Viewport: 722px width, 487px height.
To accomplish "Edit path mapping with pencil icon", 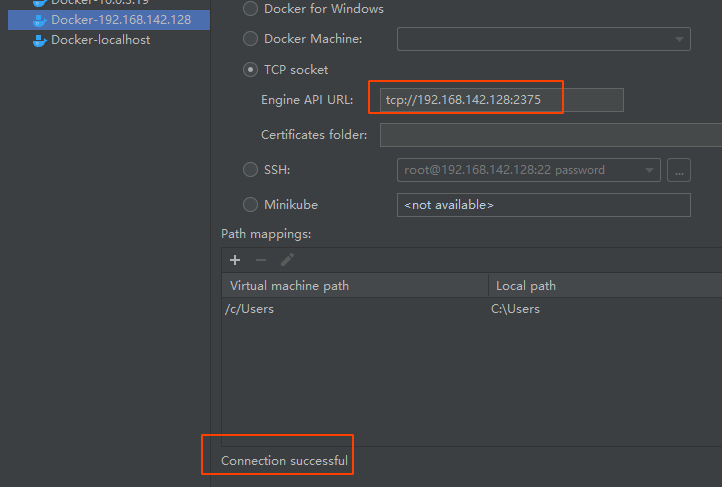I will tap(287, 260).
